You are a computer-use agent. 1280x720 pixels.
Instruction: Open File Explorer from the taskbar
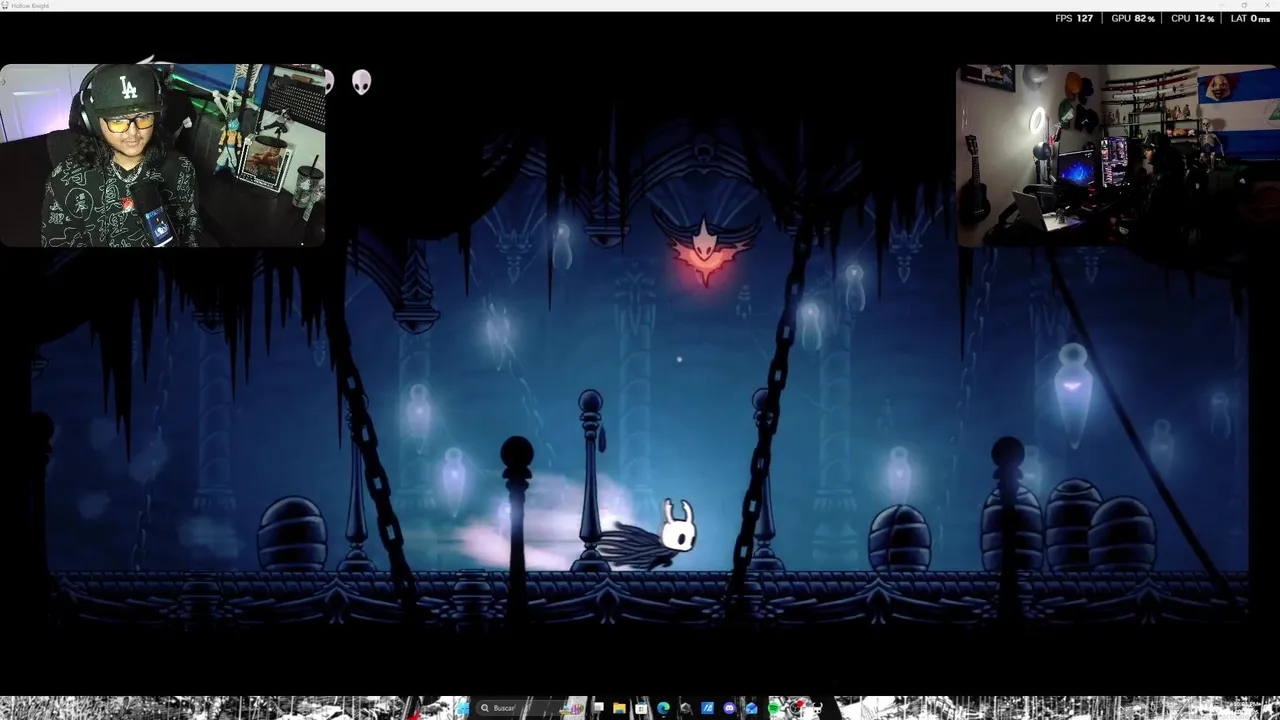[620, 708]
